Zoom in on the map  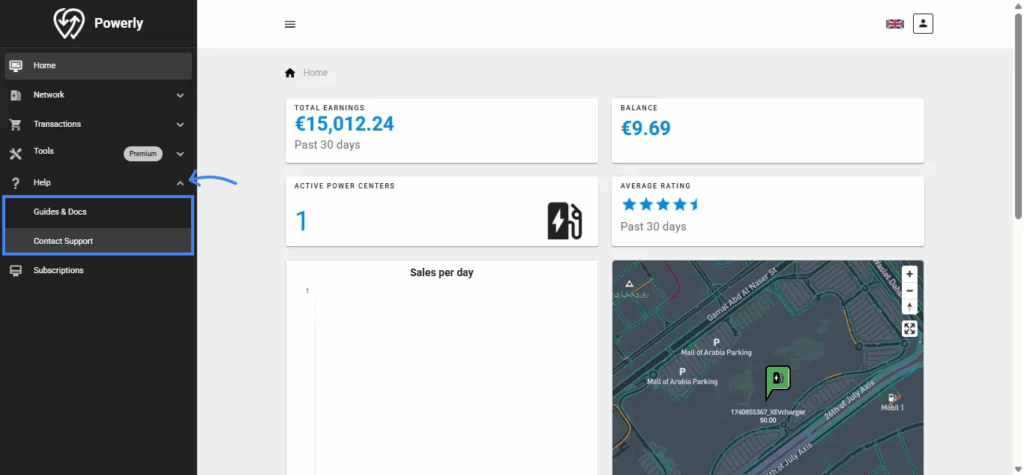(909, 274)
